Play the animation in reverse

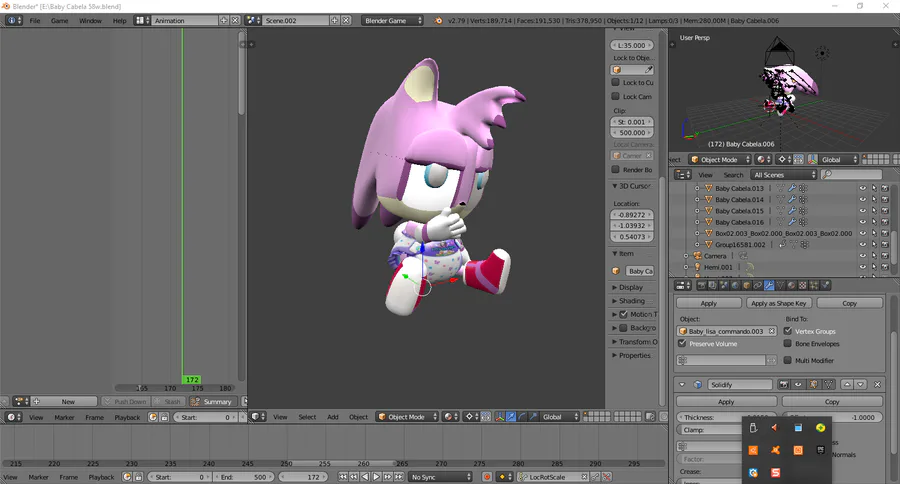[365, 477]
